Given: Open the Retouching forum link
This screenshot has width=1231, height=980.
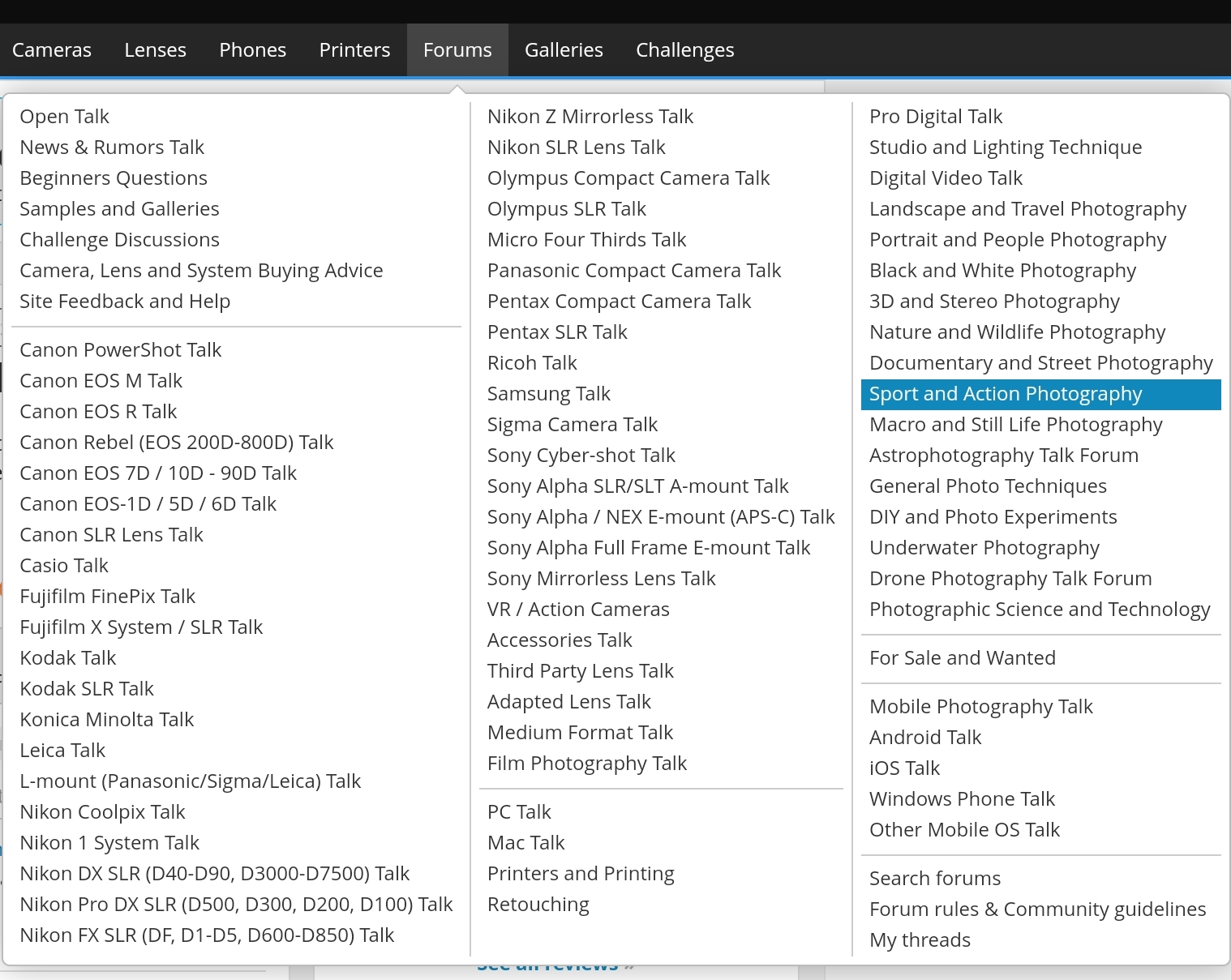Looking at the screenshot, I should point(538,905).
